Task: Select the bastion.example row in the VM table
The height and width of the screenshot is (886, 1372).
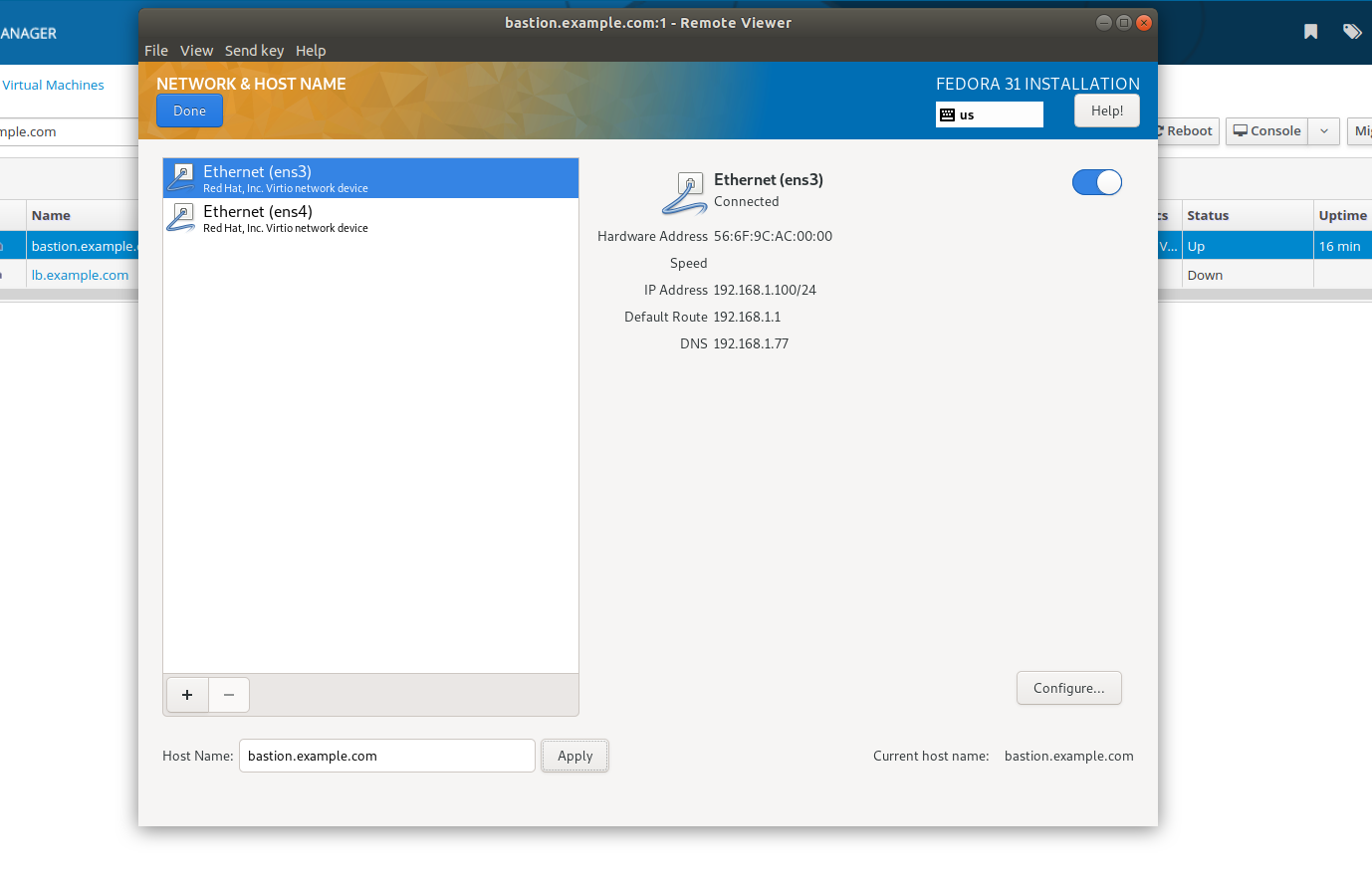Action: click(x=82, y=246)
